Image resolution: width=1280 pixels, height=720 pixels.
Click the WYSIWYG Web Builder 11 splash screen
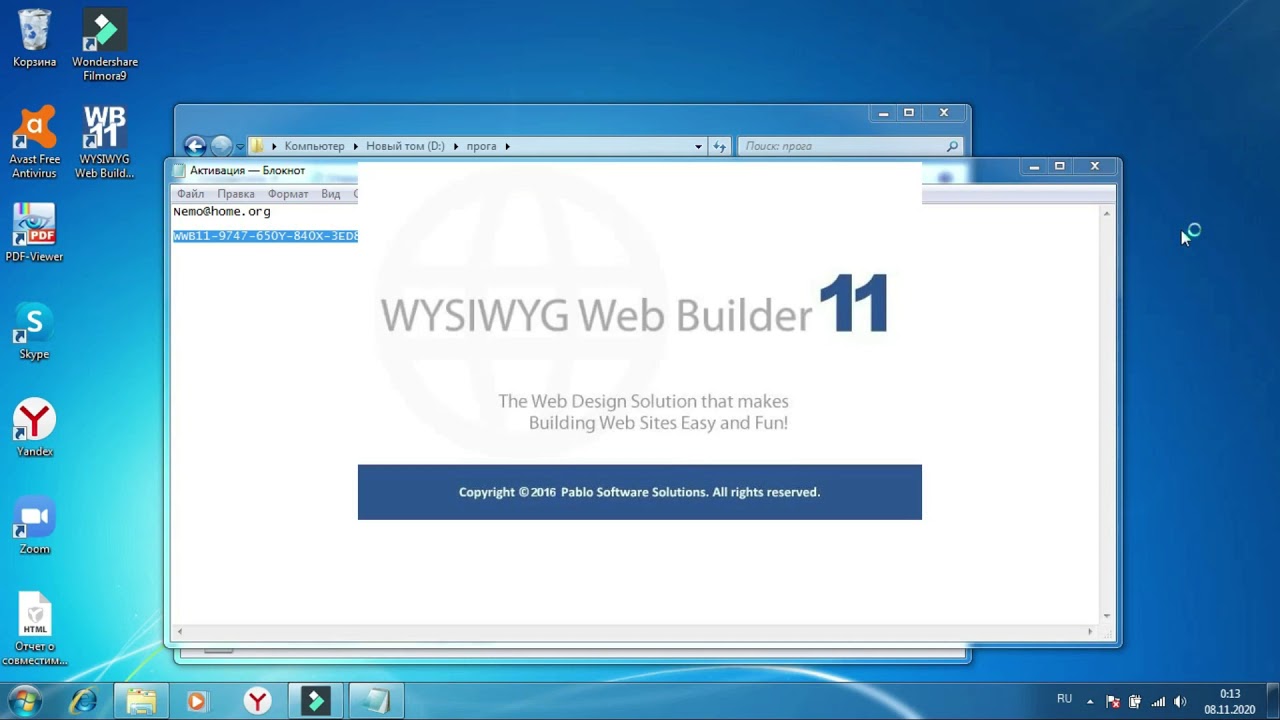(x=640, y=341)
